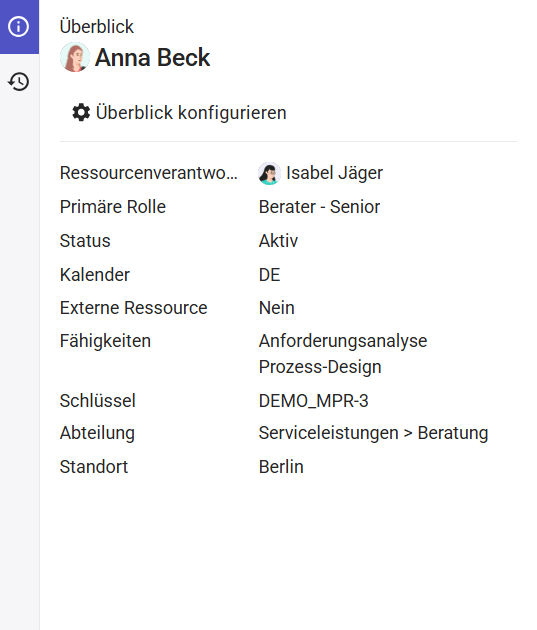Click the Fähigkeiten field label
The width and height of the screenshot is (537, 630).
105,341
